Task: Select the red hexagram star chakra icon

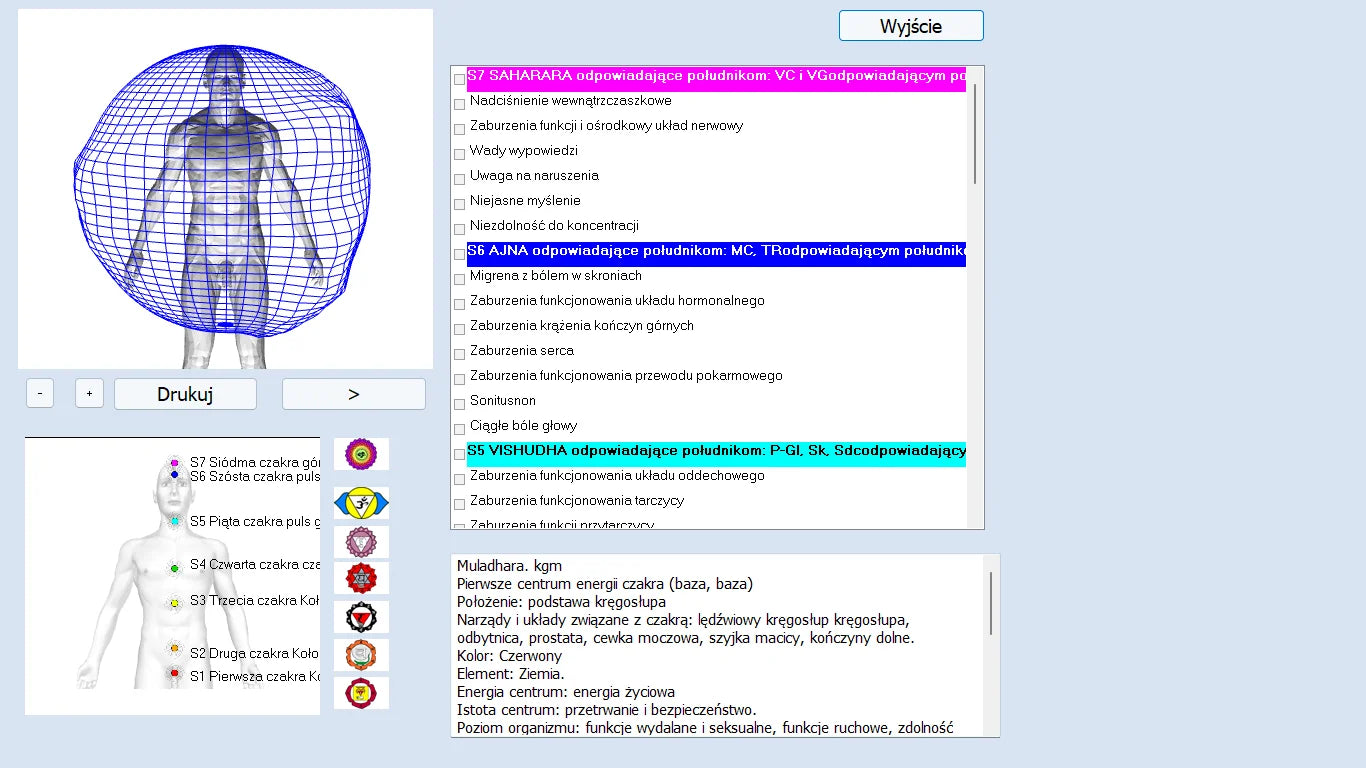Action: 361,578
